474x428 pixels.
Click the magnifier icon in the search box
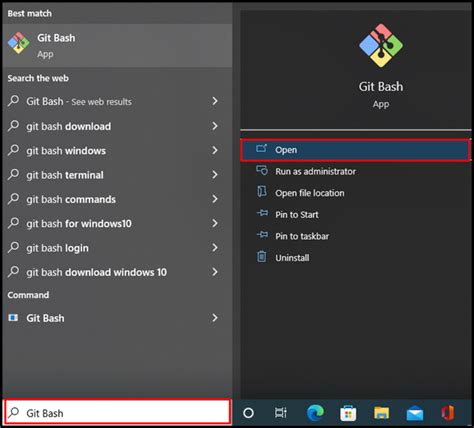tap(14, 412)
